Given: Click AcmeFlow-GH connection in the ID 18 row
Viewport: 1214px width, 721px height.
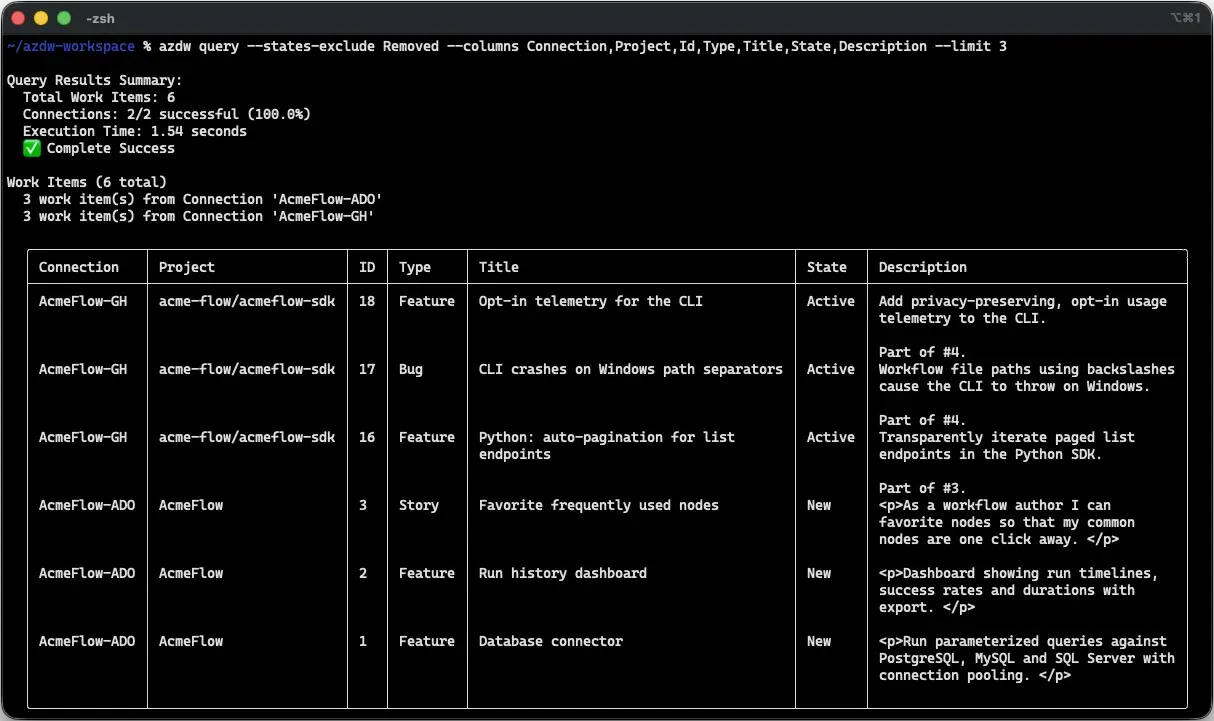Looking at the screenshot, I should coord(83,301).
